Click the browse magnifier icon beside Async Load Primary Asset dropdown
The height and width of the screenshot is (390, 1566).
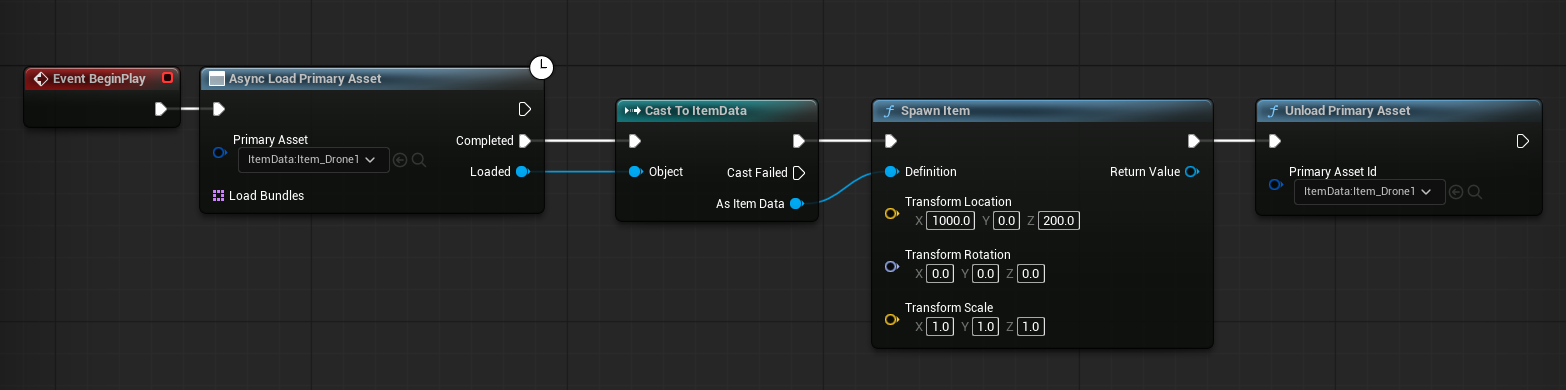tap(420, 160)
